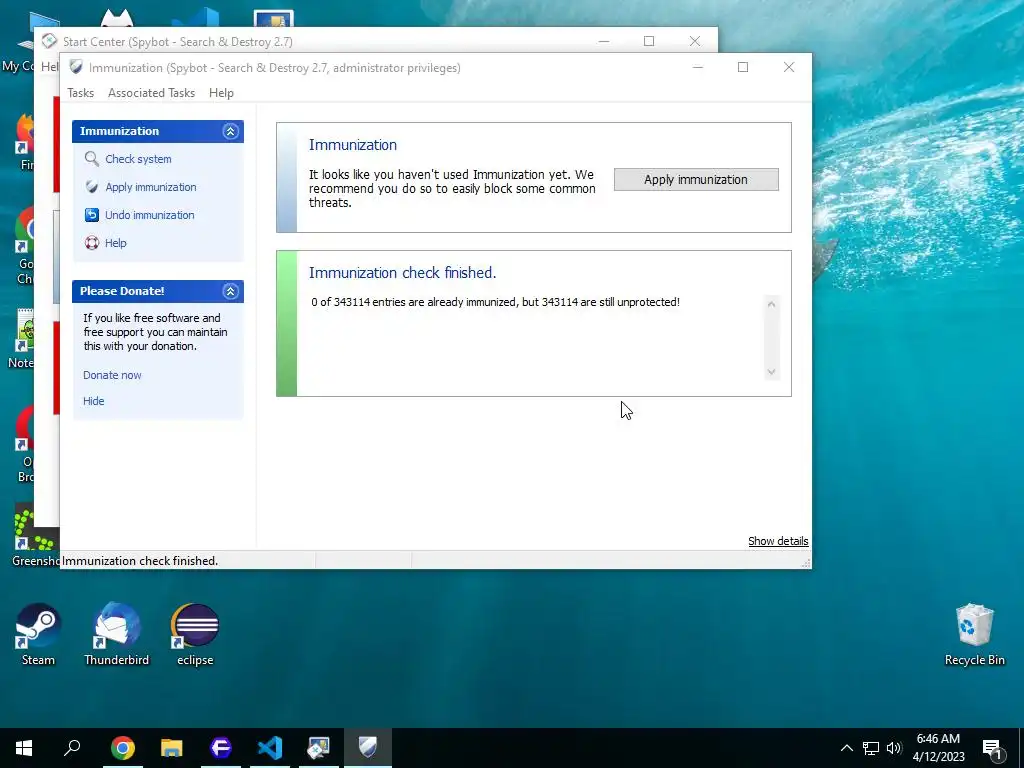Image resolution: width=1024 pixels, height=768 pixels.
Task: Click the Undo immunization link
Action: tap(150, 215)
